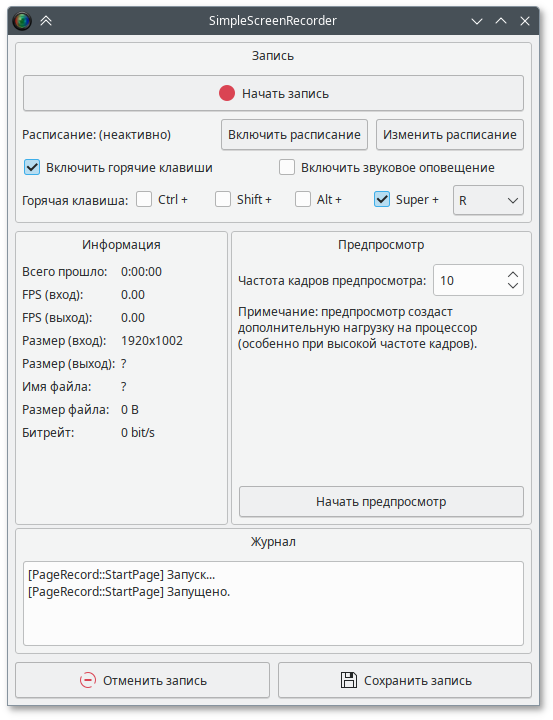This screenshot has width=553, height=720.
Task: Click Начать предпросмотр button
Action: pyautogui.click(x=381, y=501)
